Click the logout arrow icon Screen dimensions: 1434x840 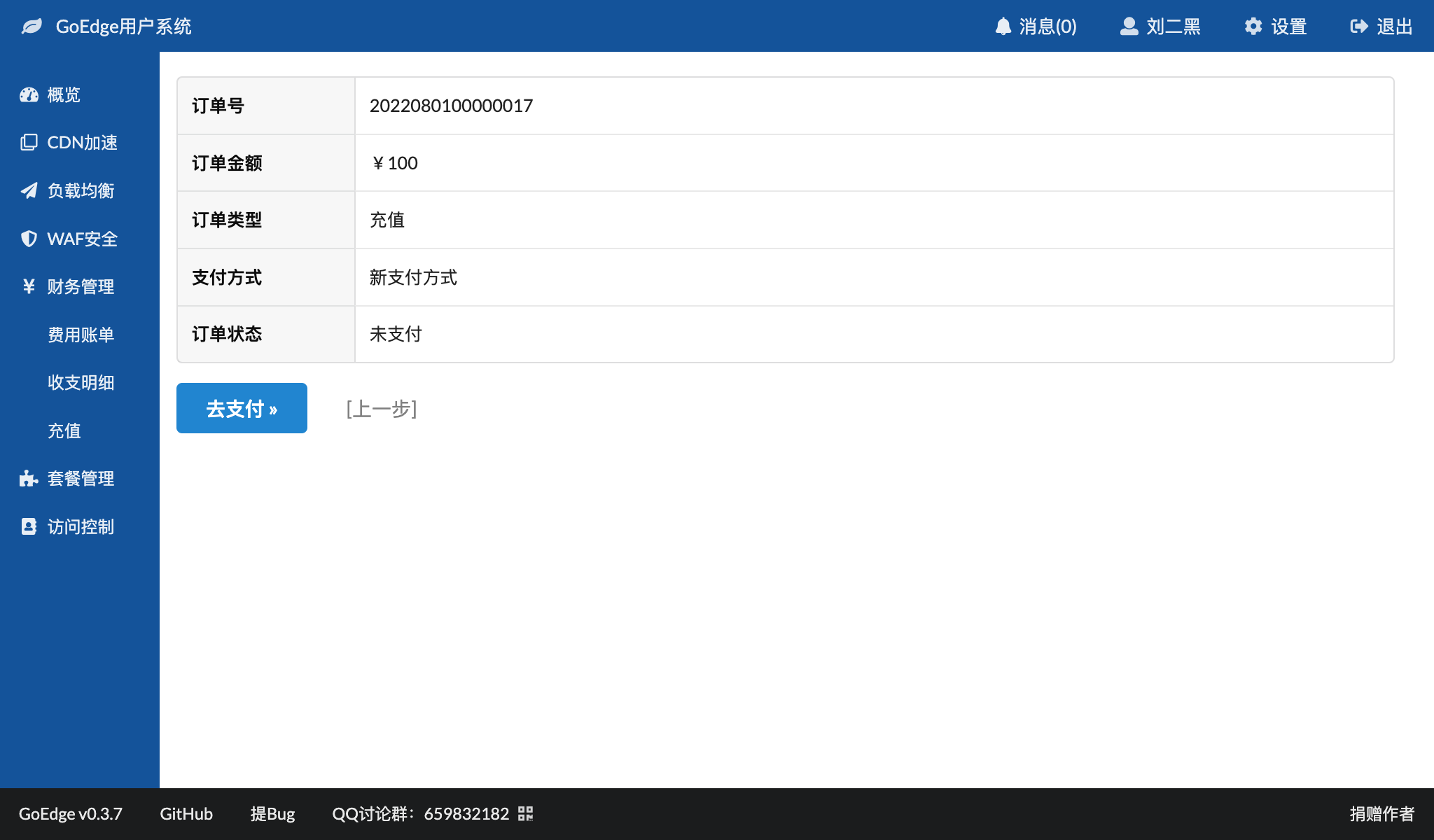(1359, 27)
